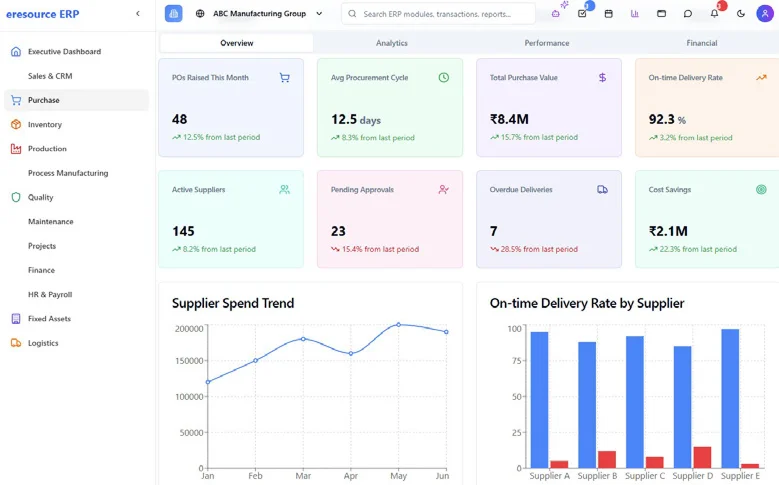Screen dimensions: 779x485
Task: Open the notifications bell
Action: (x=714, y=14)
